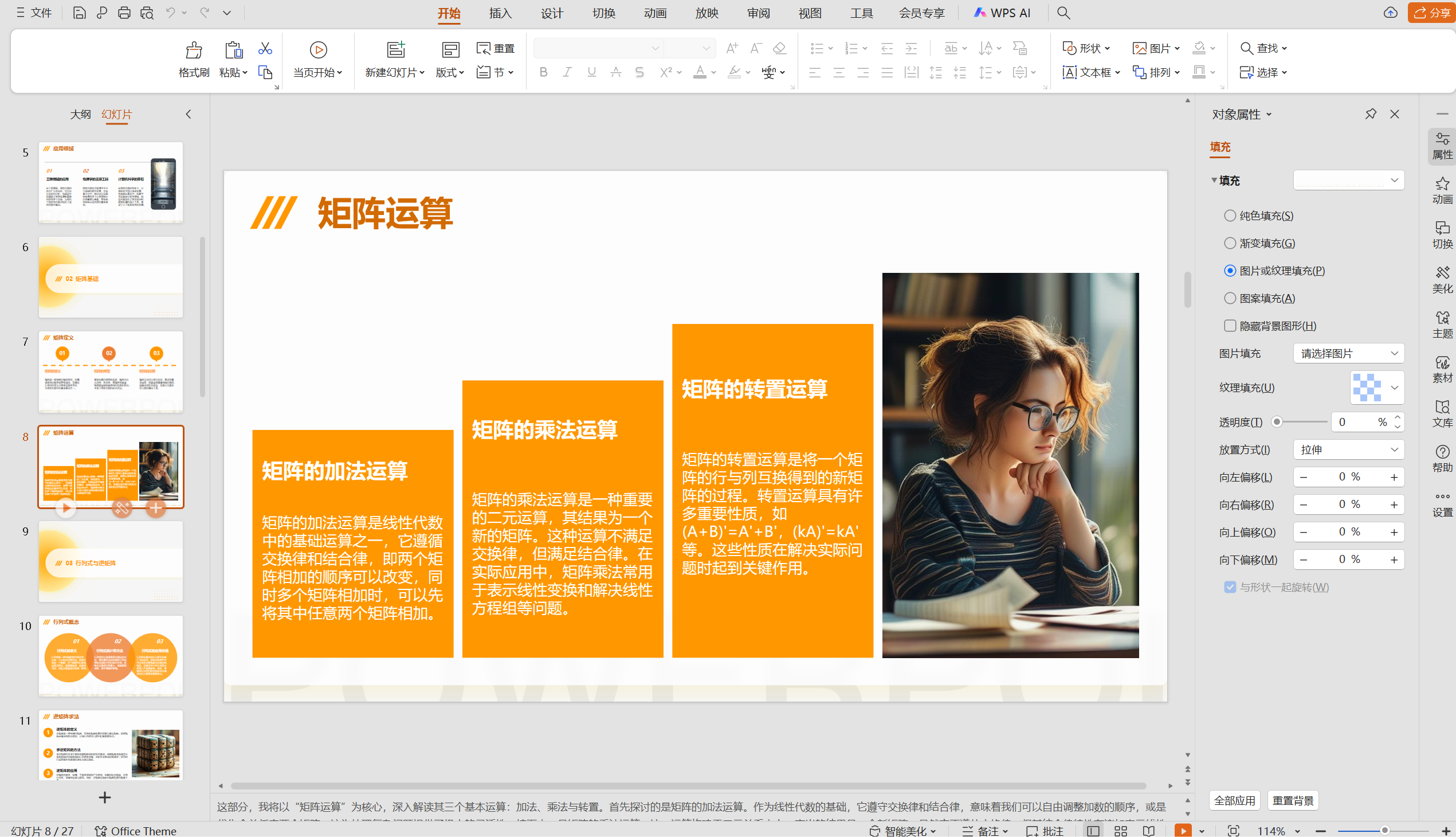Click the New Slide (新建幻灯片) icon

pyautogui.click(x=395, y=50)
